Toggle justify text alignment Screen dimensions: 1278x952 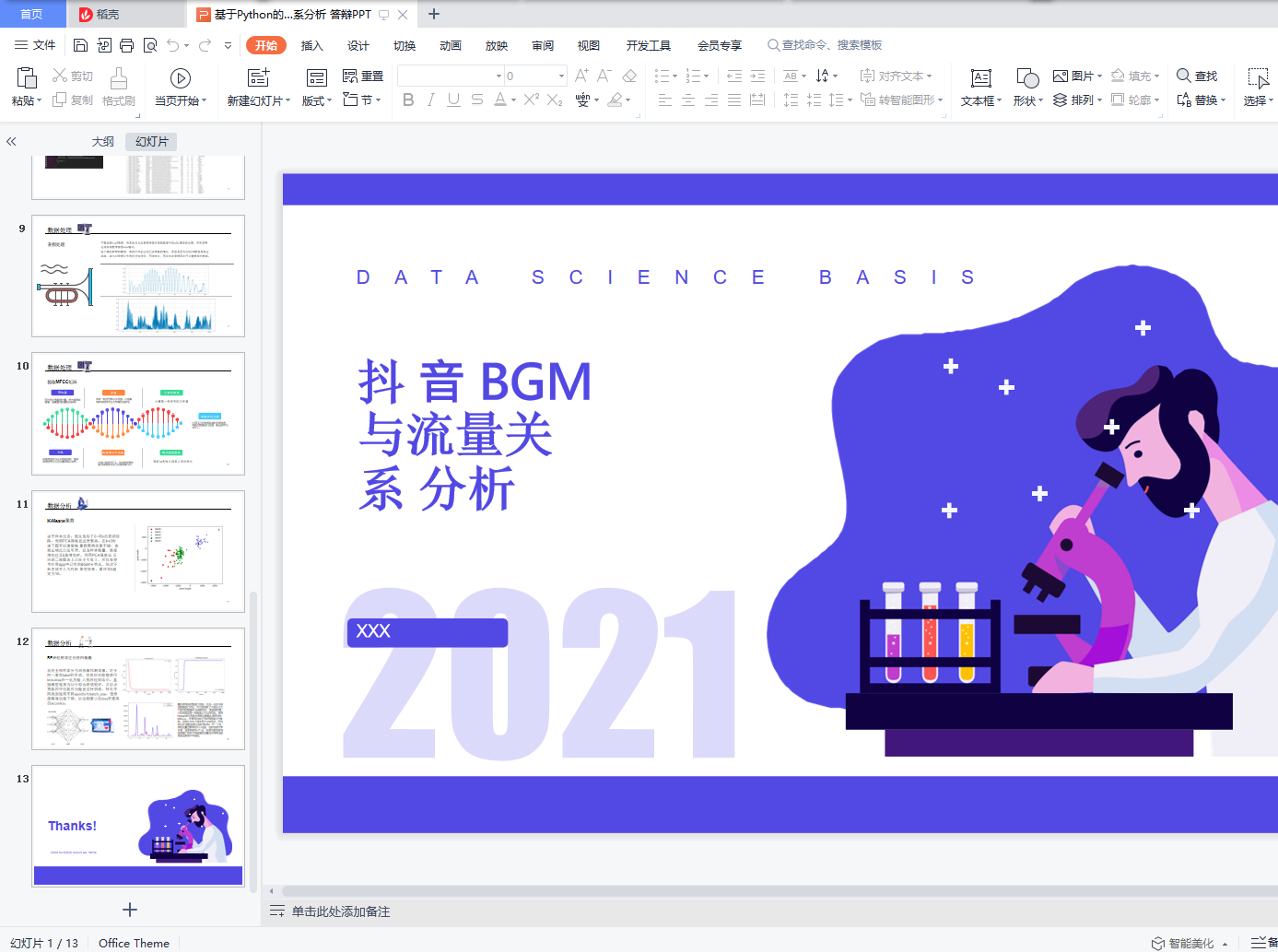pos(734,100)
